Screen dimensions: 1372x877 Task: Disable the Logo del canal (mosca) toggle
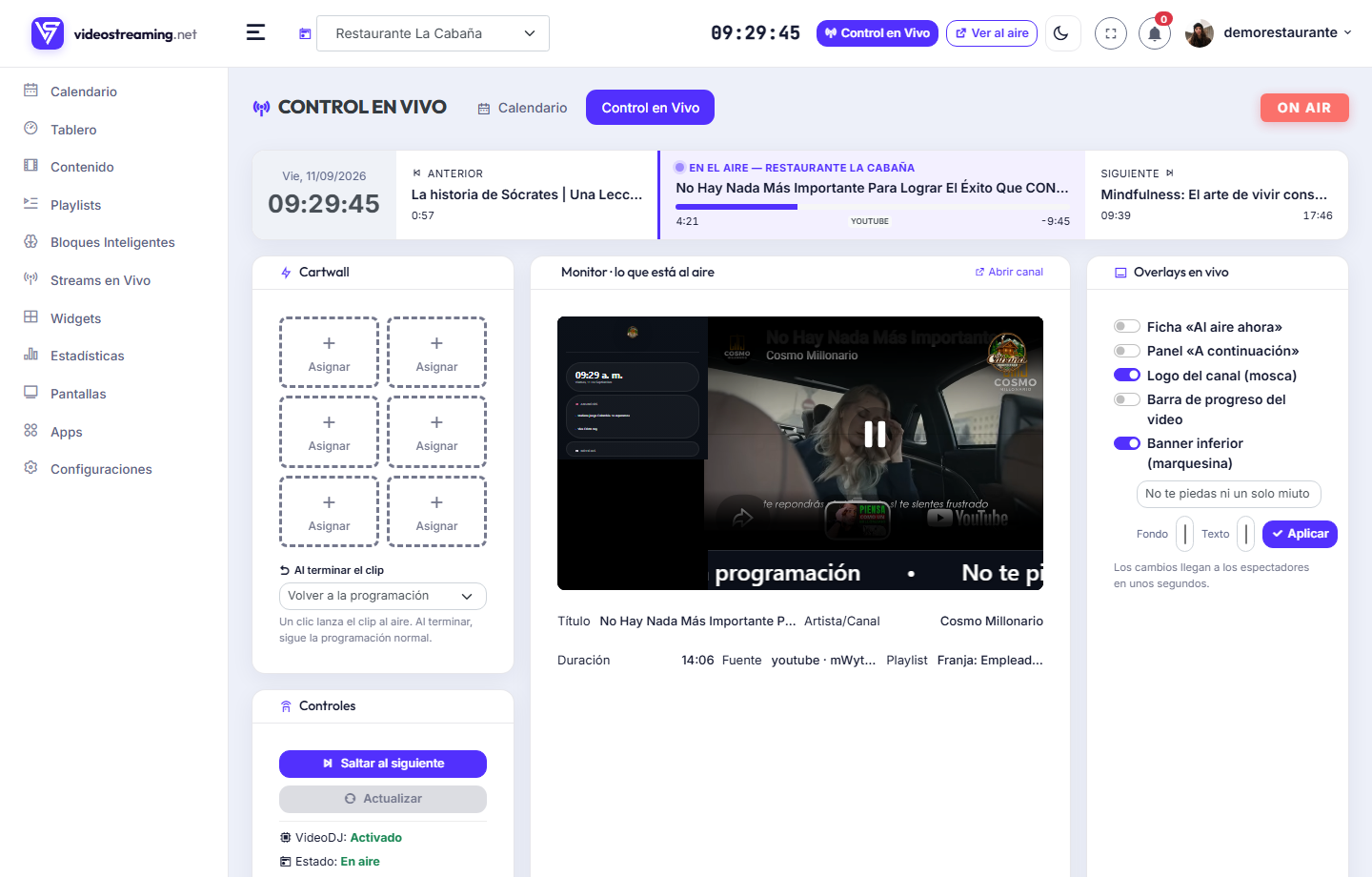pos(1127,376)
